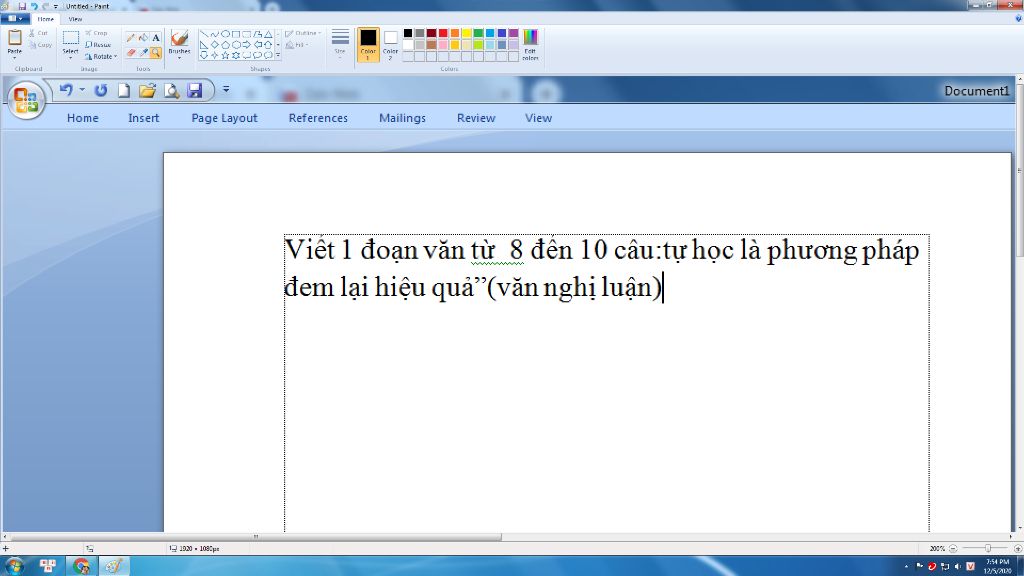Image resolution: width=1024 pixels, height=576 pixels.
Task: Open the Rotate dropdown
Action: (x=101, y=57)
